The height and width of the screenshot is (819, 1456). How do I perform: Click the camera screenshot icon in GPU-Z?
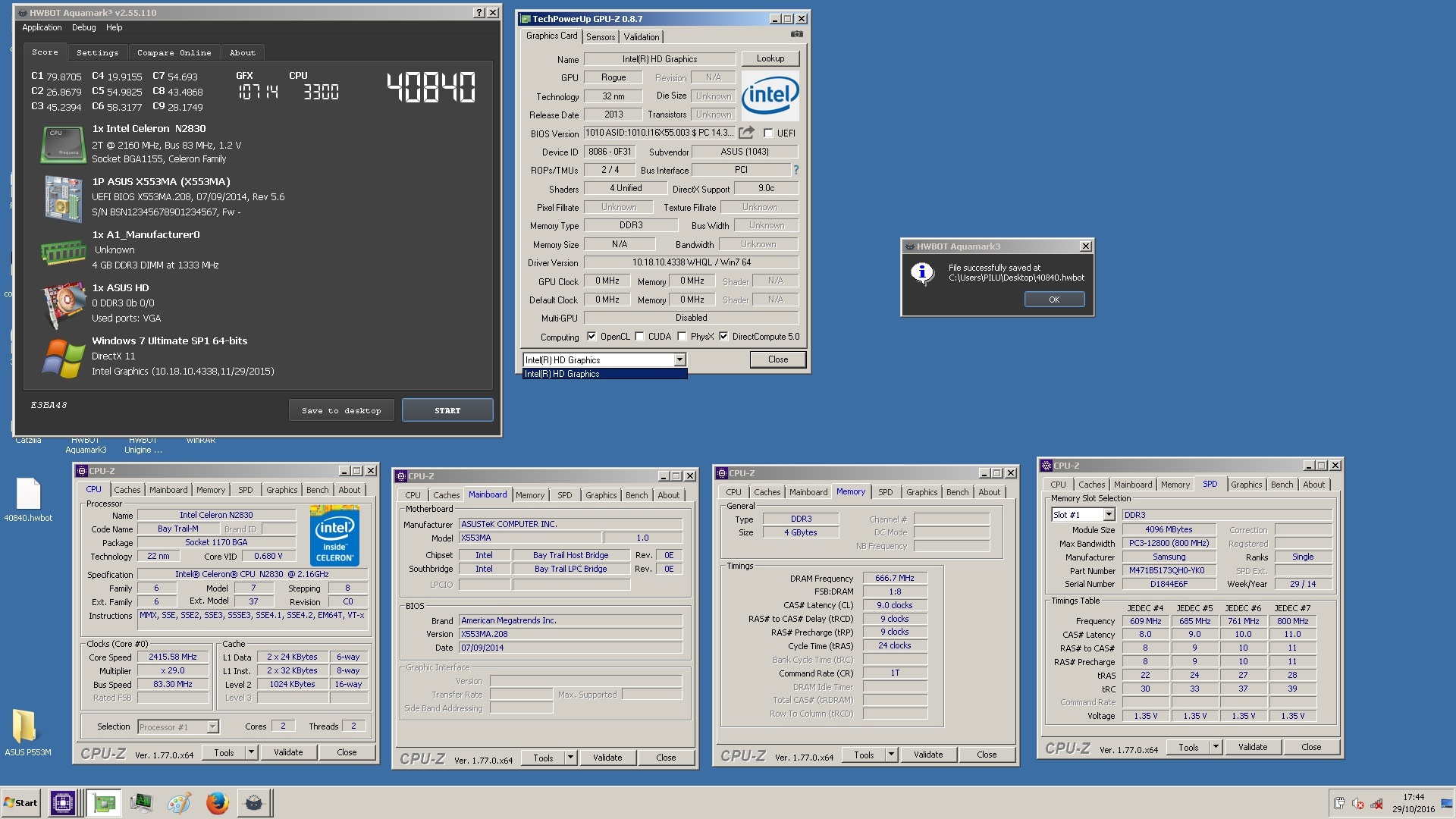coord(796,34)
